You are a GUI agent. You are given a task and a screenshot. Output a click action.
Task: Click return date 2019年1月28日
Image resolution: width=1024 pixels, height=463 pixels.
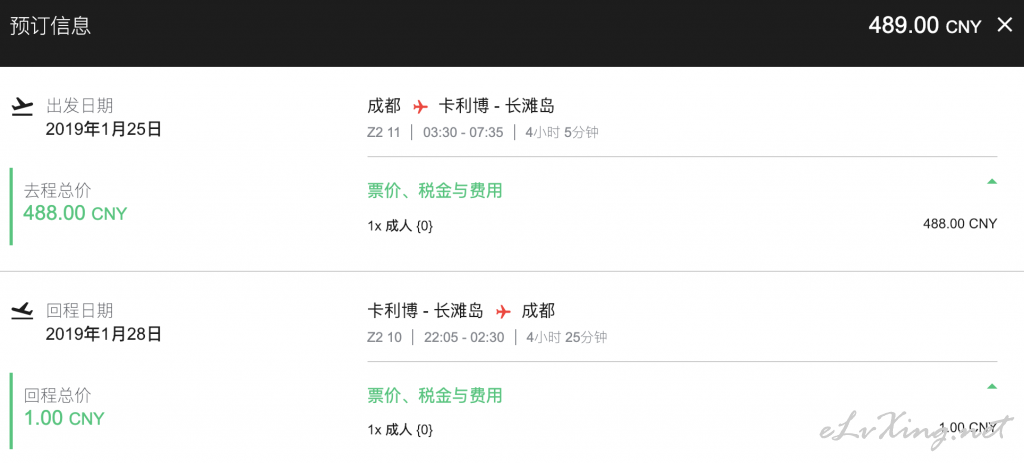103,334
